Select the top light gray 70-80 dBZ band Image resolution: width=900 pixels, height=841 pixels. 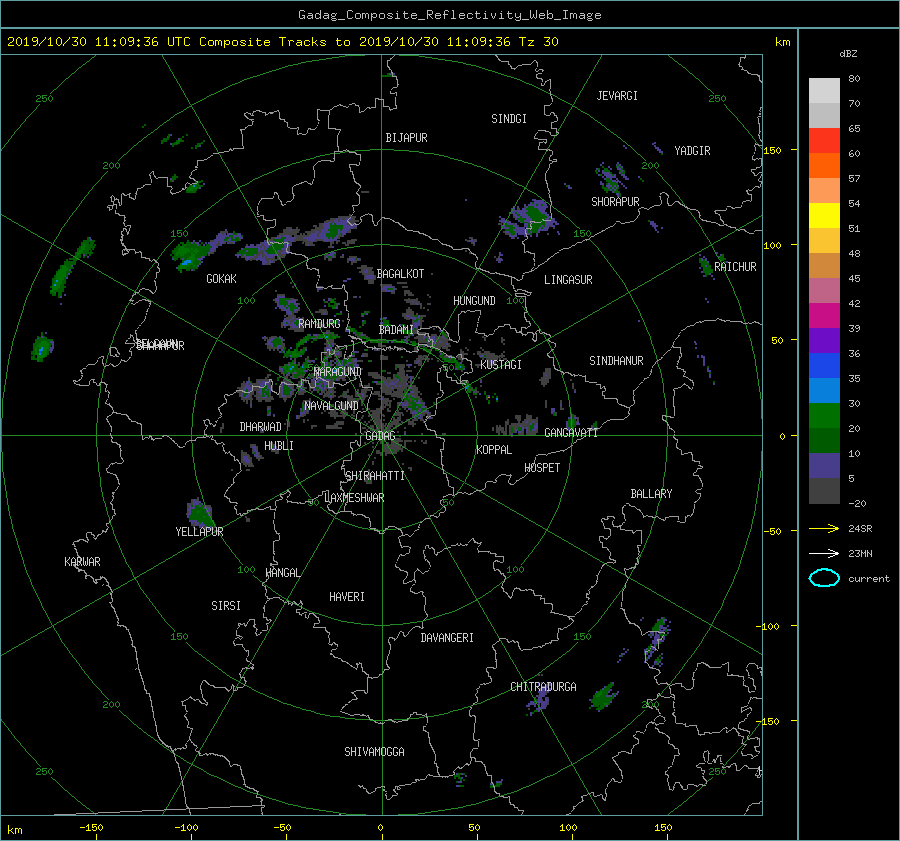(824, 91)
